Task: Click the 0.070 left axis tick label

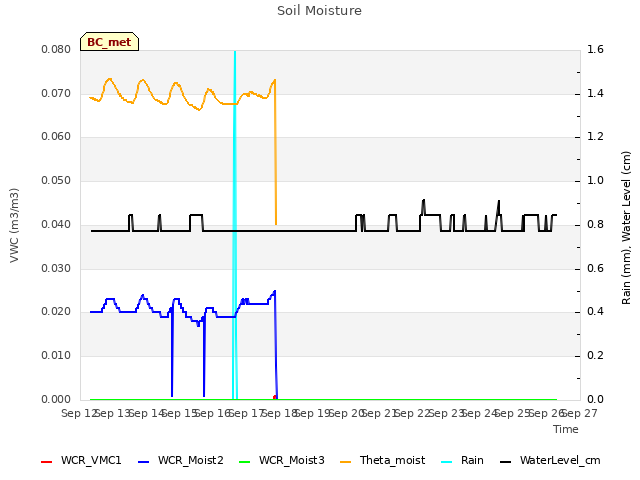Action: tap(56, 93)
